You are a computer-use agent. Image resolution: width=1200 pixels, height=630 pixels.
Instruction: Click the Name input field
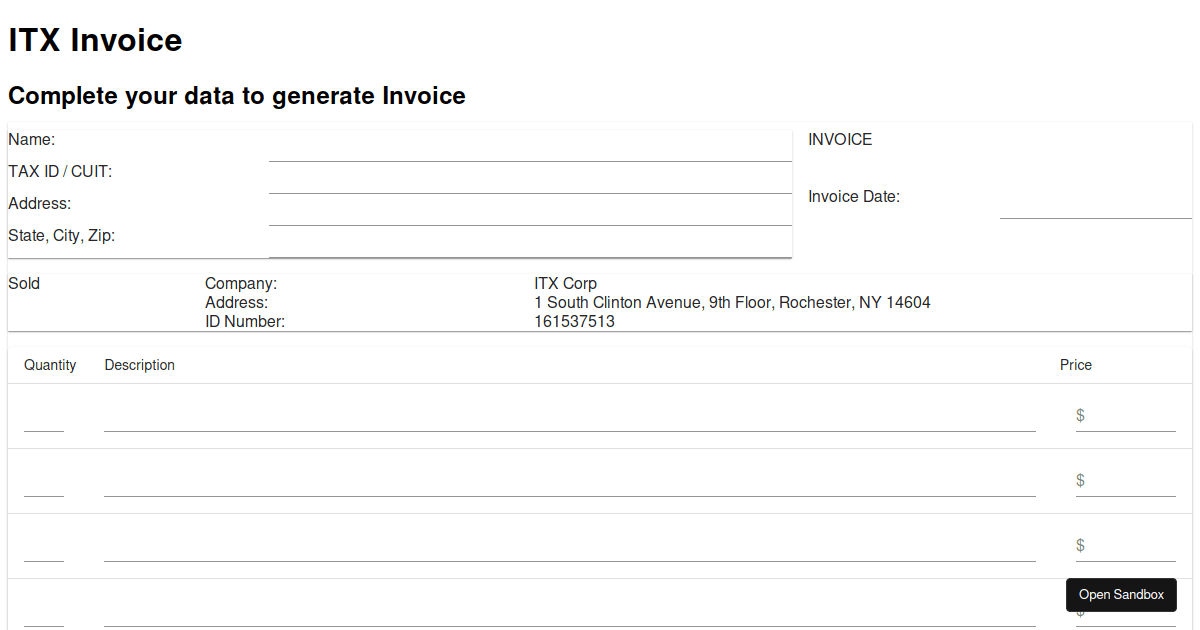[530, 152]
